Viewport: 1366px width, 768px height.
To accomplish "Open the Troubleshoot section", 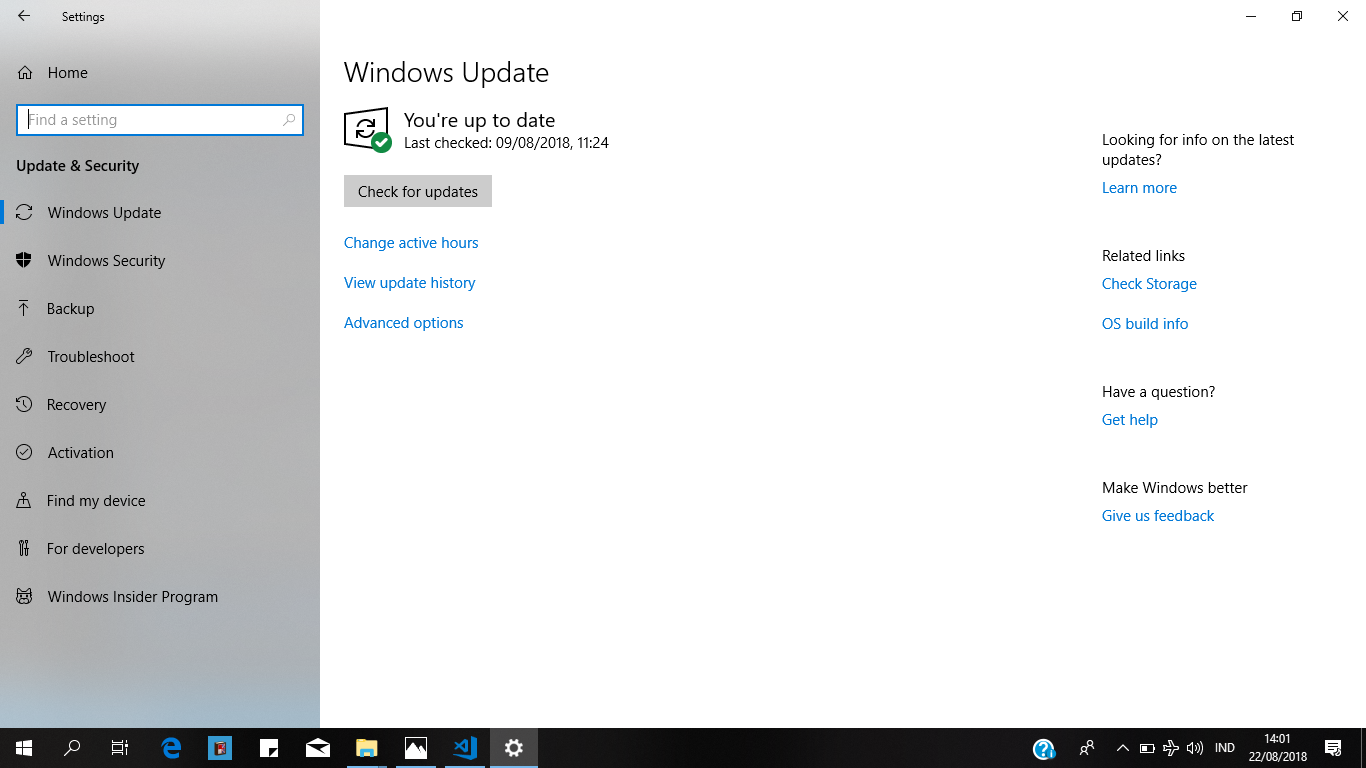I will [160, 356].
